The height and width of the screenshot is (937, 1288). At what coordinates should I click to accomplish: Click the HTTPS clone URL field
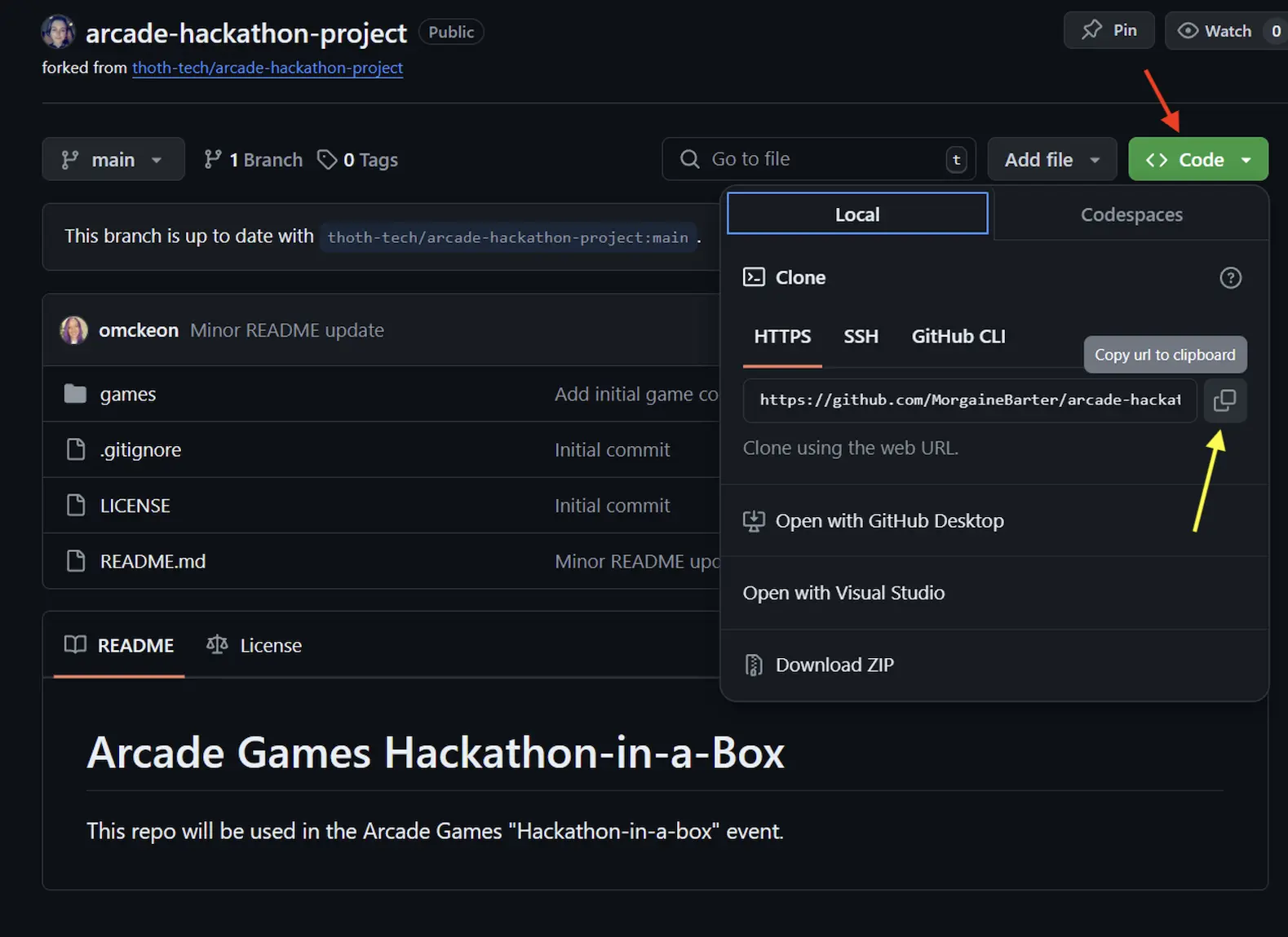(x=970, y=400)
